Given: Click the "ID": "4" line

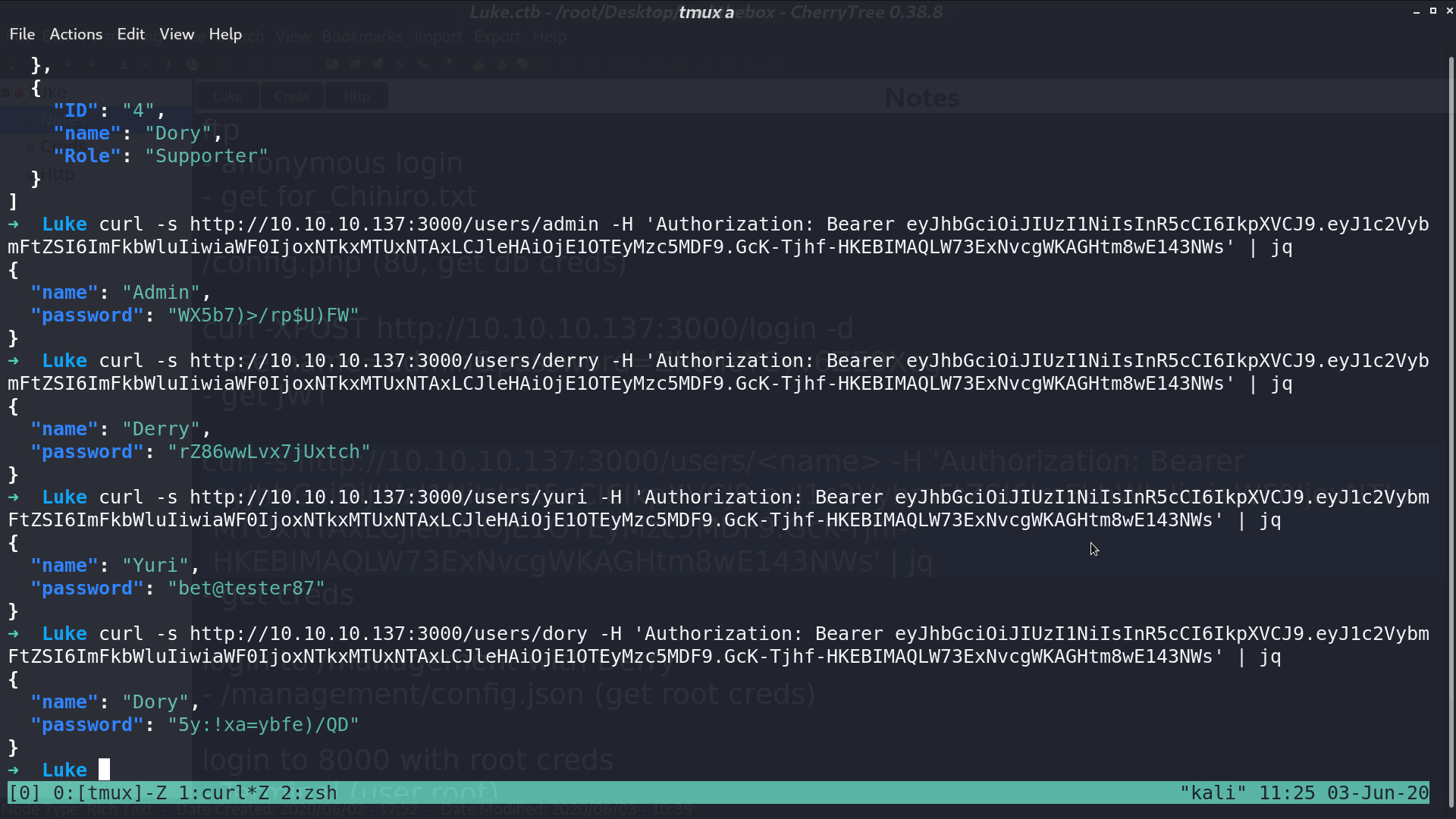Looking at the screenshot, I should click(x=109, y=111).
